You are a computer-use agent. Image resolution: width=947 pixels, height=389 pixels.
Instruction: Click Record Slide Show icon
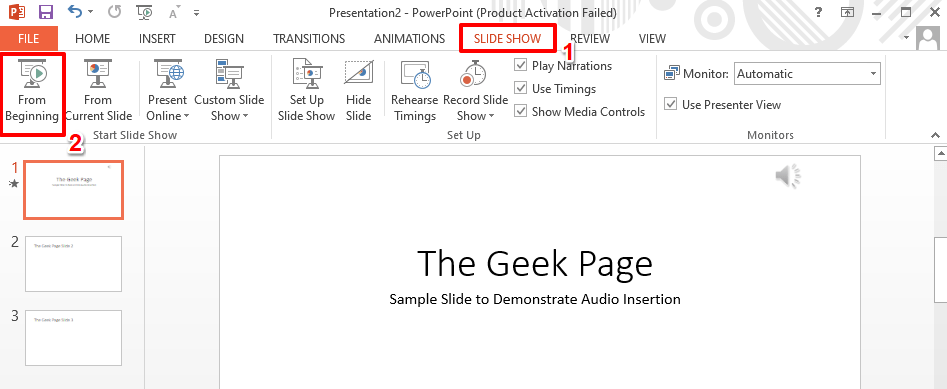[474, 74]
